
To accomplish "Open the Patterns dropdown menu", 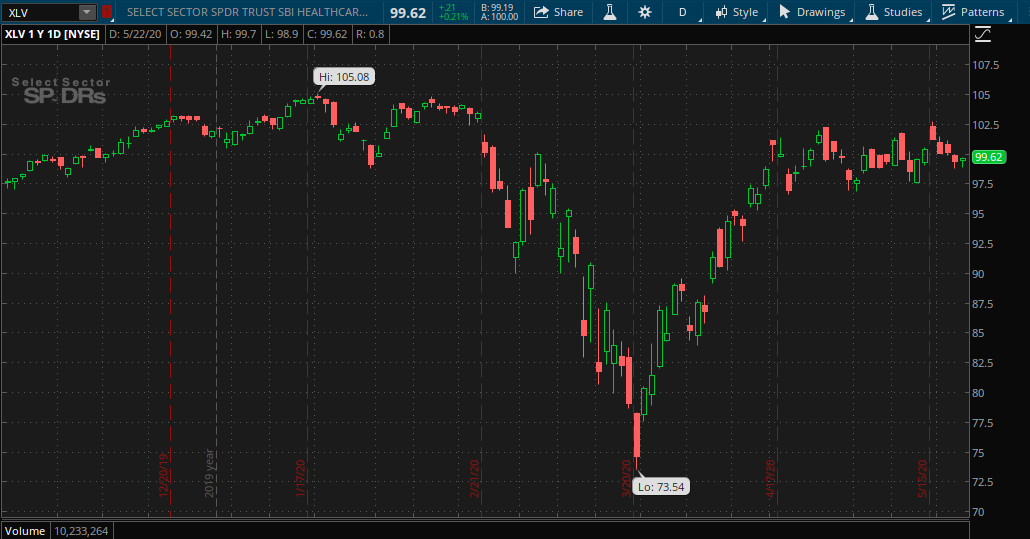I will pos(974,12).
